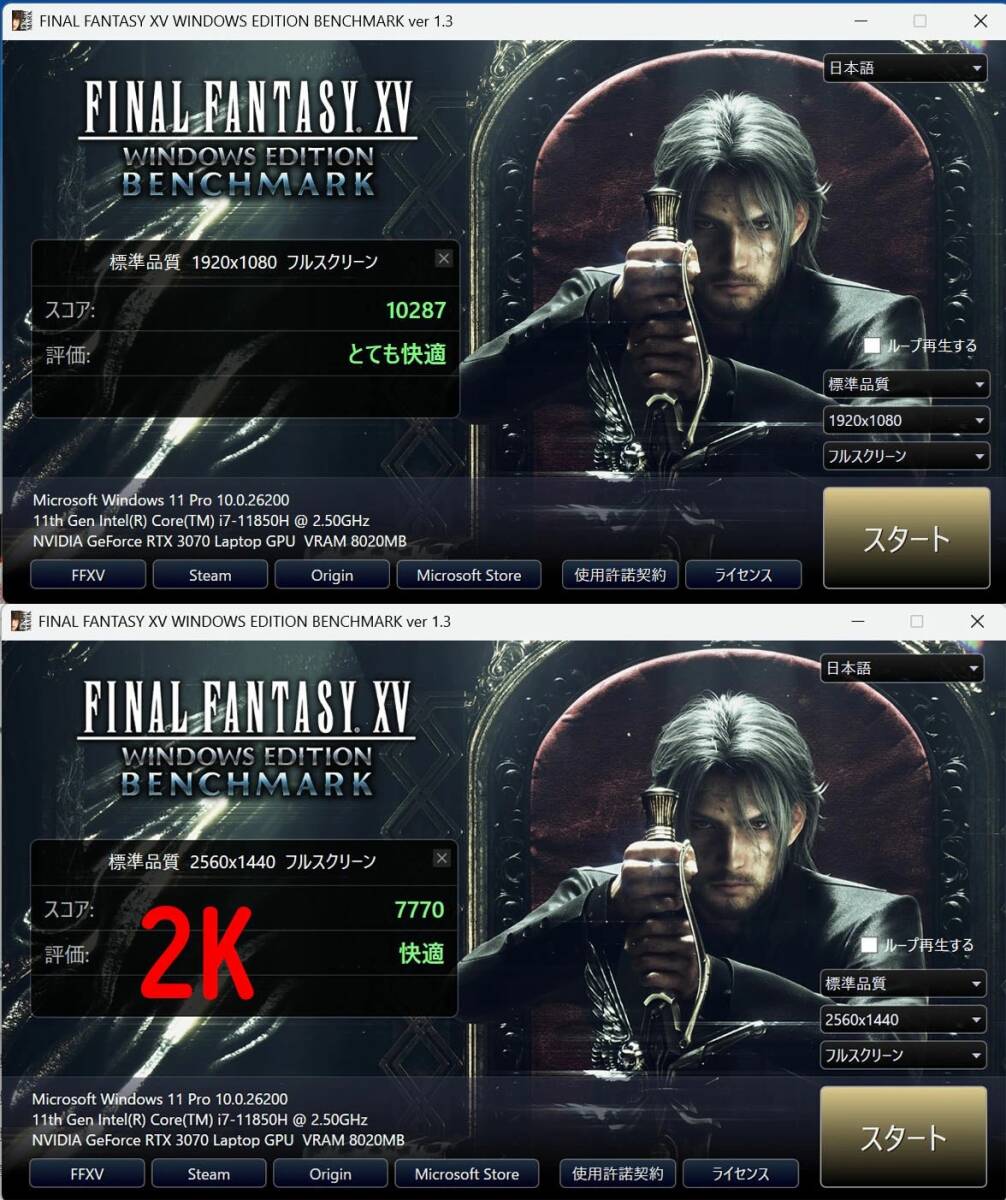Screen dimensions: 1006x1200
Task: Click the app icon in bottom window title bar
Action: pyautogui.click(x=19, y=621)
